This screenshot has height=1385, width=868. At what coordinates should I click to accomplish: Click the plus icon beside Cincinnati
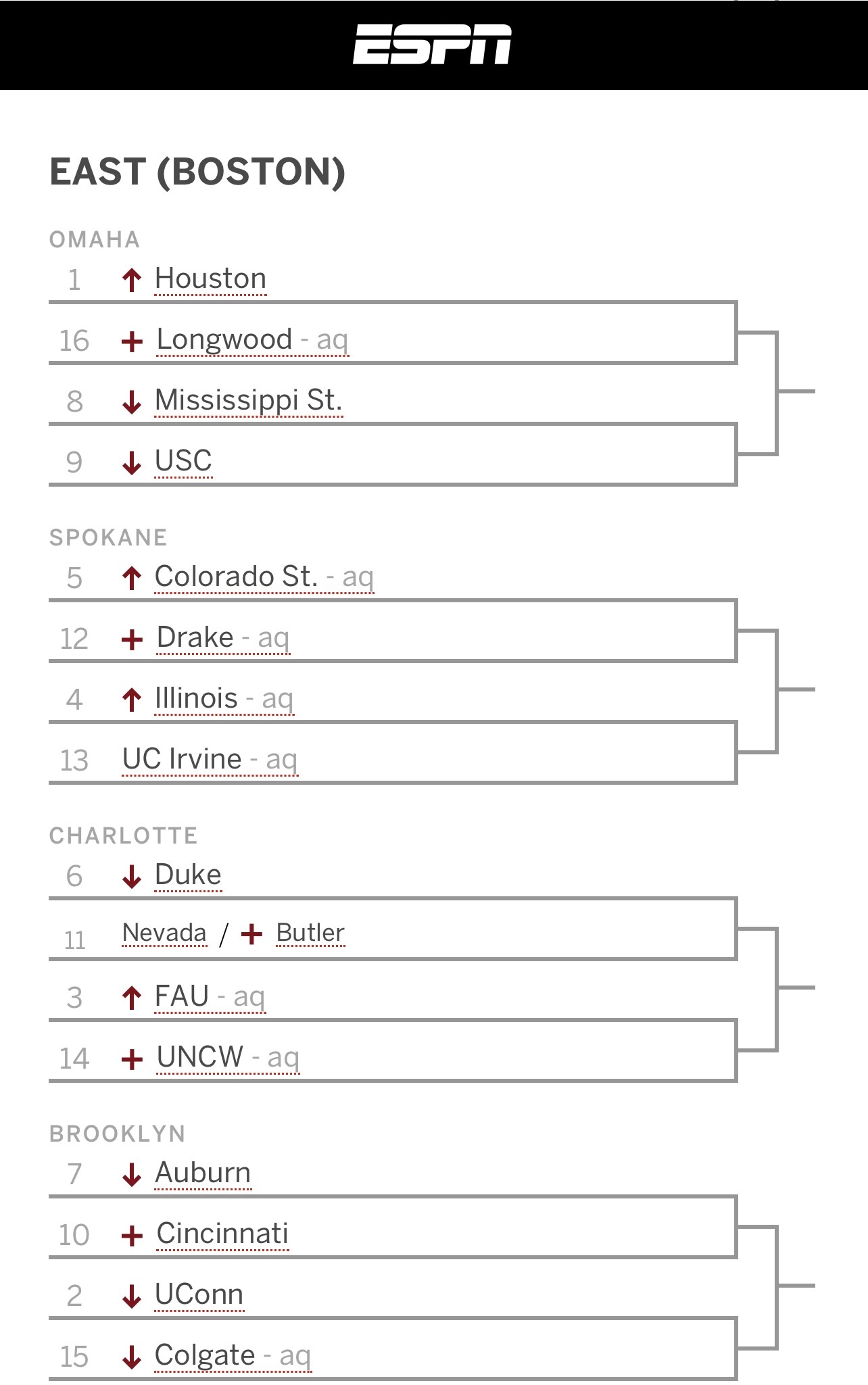(132, 1236)
